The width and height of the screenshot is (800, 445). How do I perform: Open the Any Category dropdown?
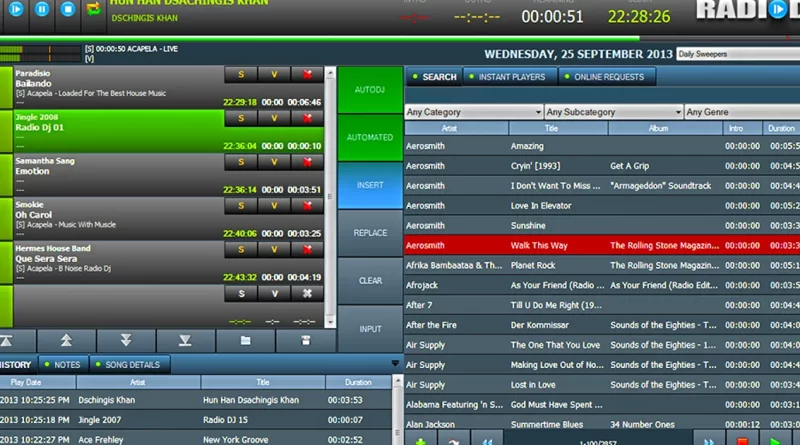click(x=473, y=113)
